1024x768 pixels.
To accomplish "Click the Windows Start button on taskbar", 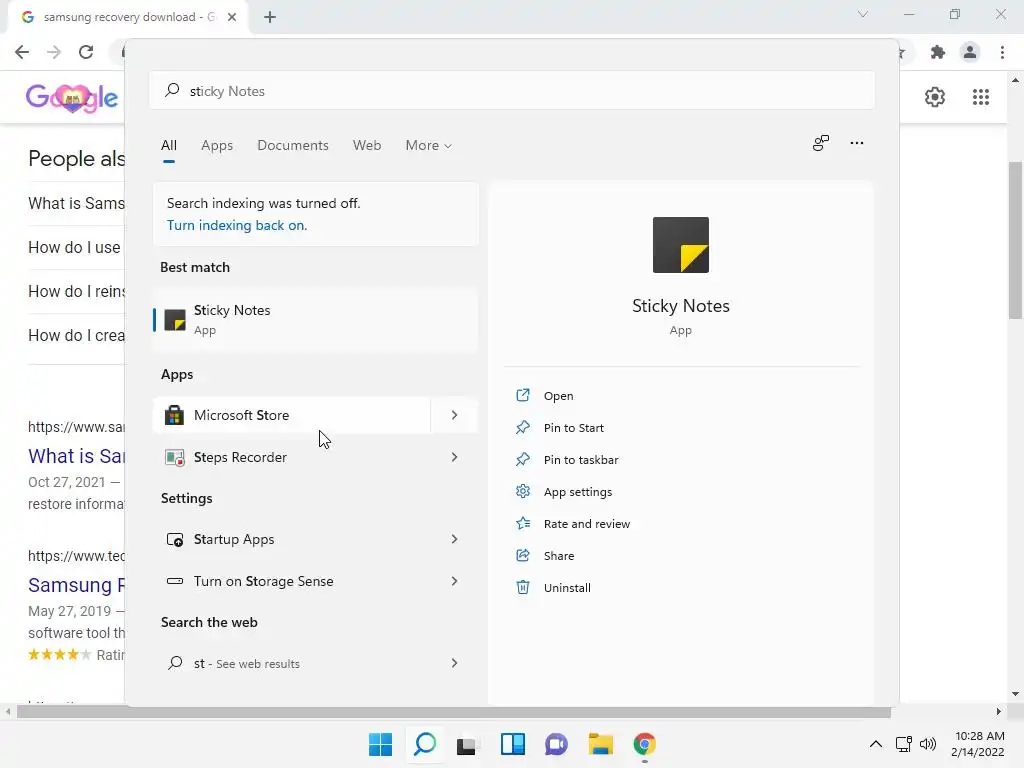I will tap(380, 744).
